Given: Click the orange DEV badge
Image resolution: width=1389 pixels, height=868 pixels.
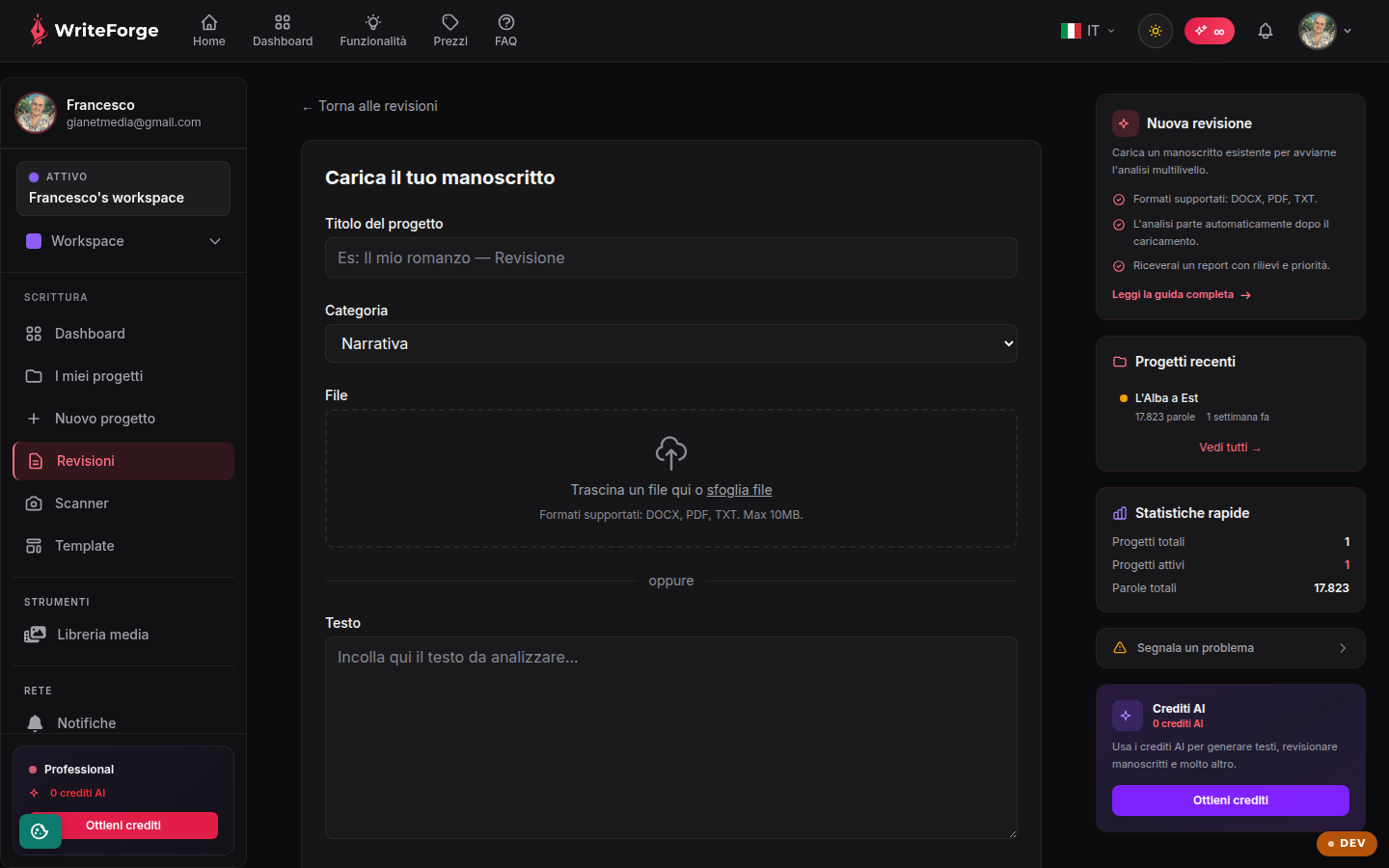Looking at the screenshot, I should pos(1347,843).
